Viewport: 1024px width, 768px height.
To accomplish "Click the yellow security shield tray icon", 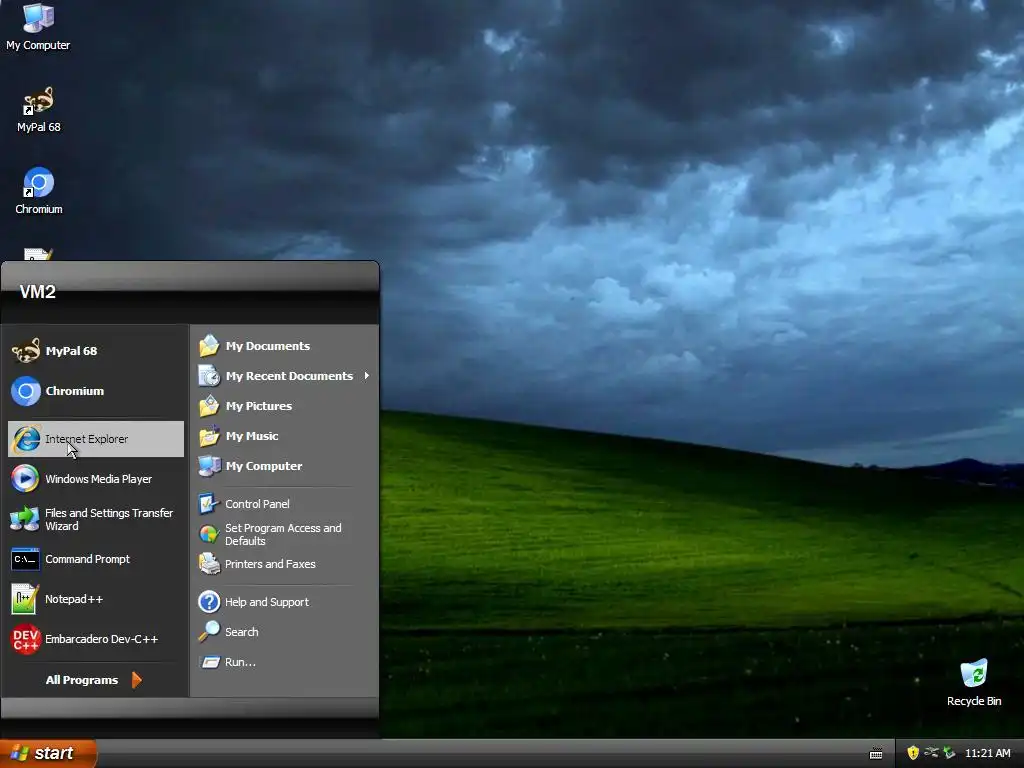I will 913,753.
